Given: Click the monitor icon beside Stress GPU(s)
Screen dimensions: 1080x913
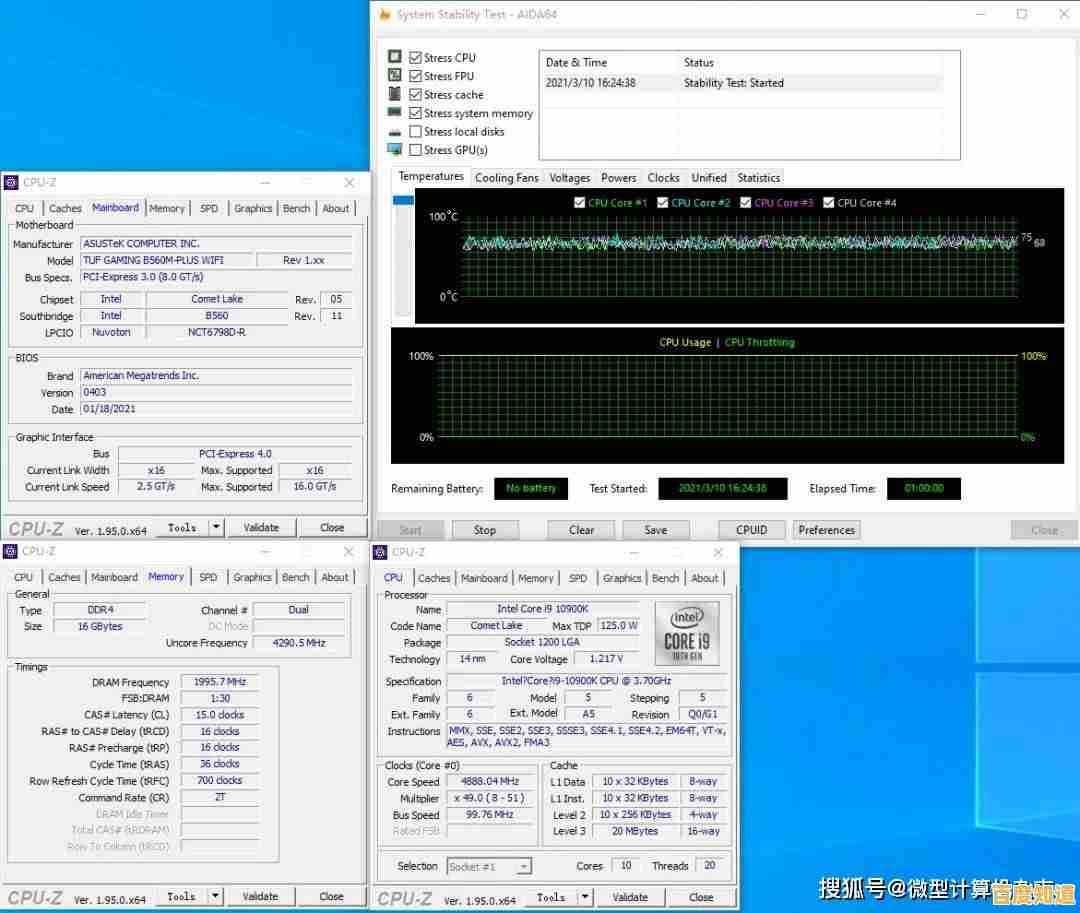Looking at the screenshot, I should [395, 150].
